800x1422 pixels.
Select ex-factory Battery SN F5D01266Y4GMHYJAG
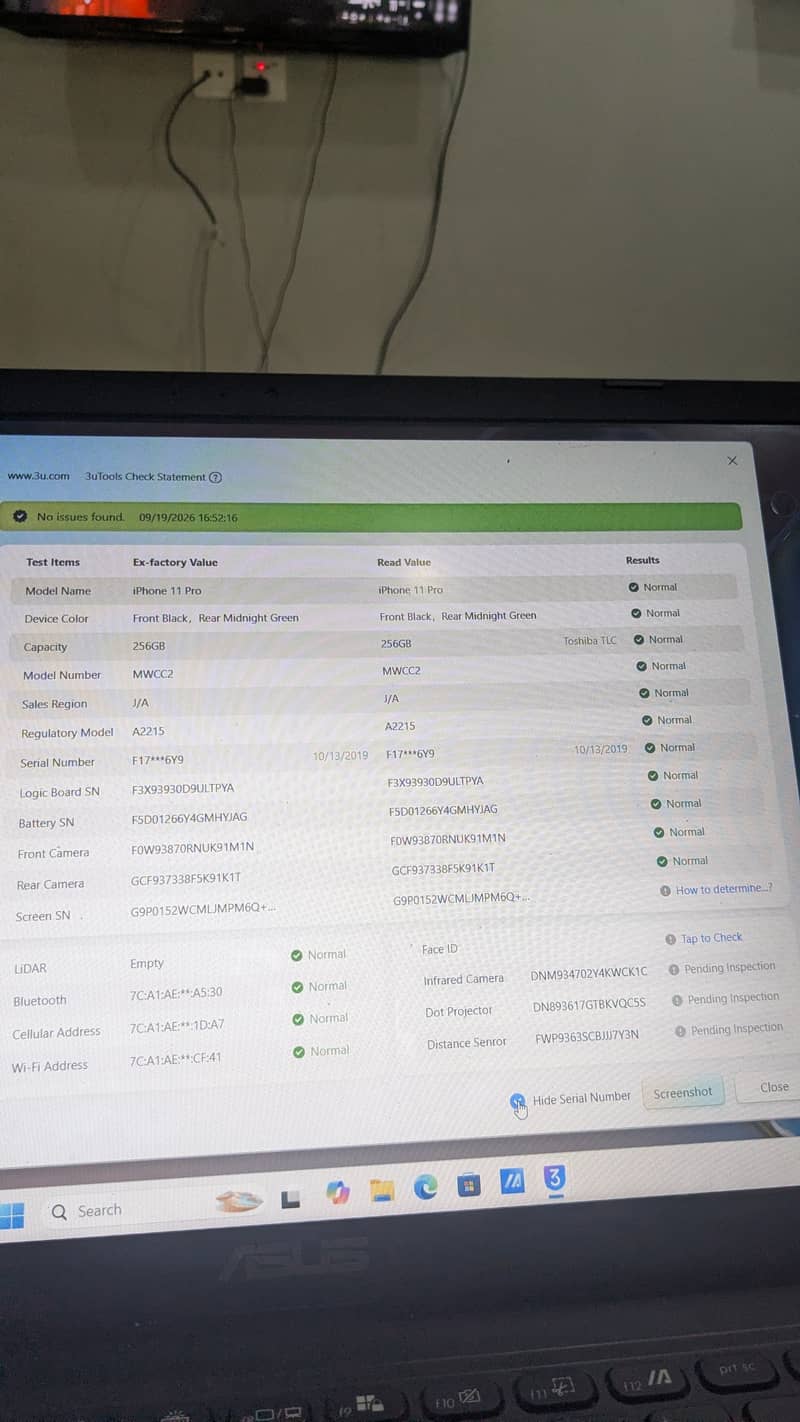[189, 818]
